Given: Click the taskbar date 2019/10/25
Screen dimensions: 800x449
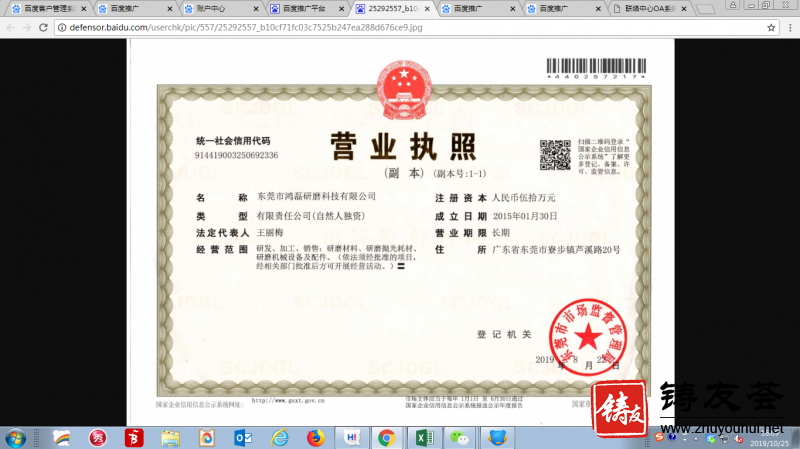Looking at the screenshot, I should point(769,443).
